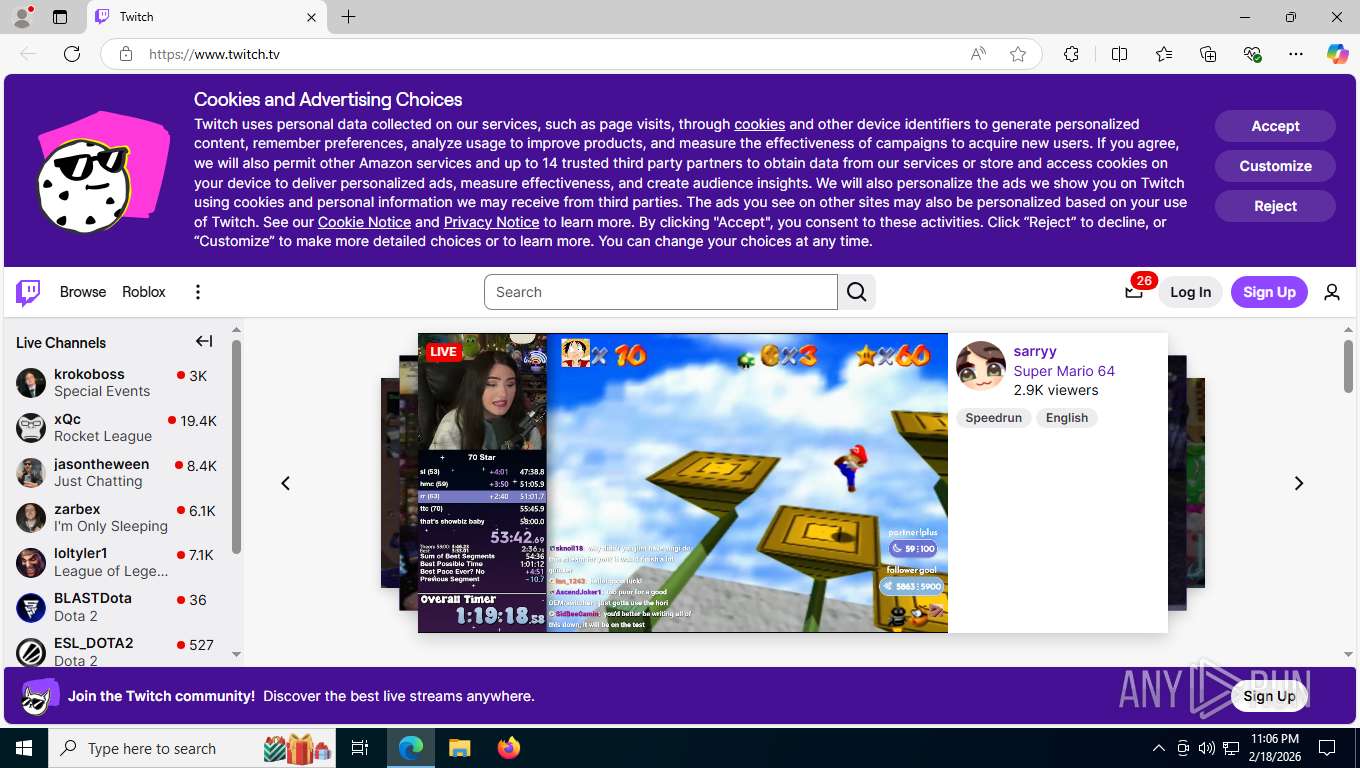This screenshot has width=1360, height=768.
Task: Open File Explorer from taskbar
Action: coord(459,748)
